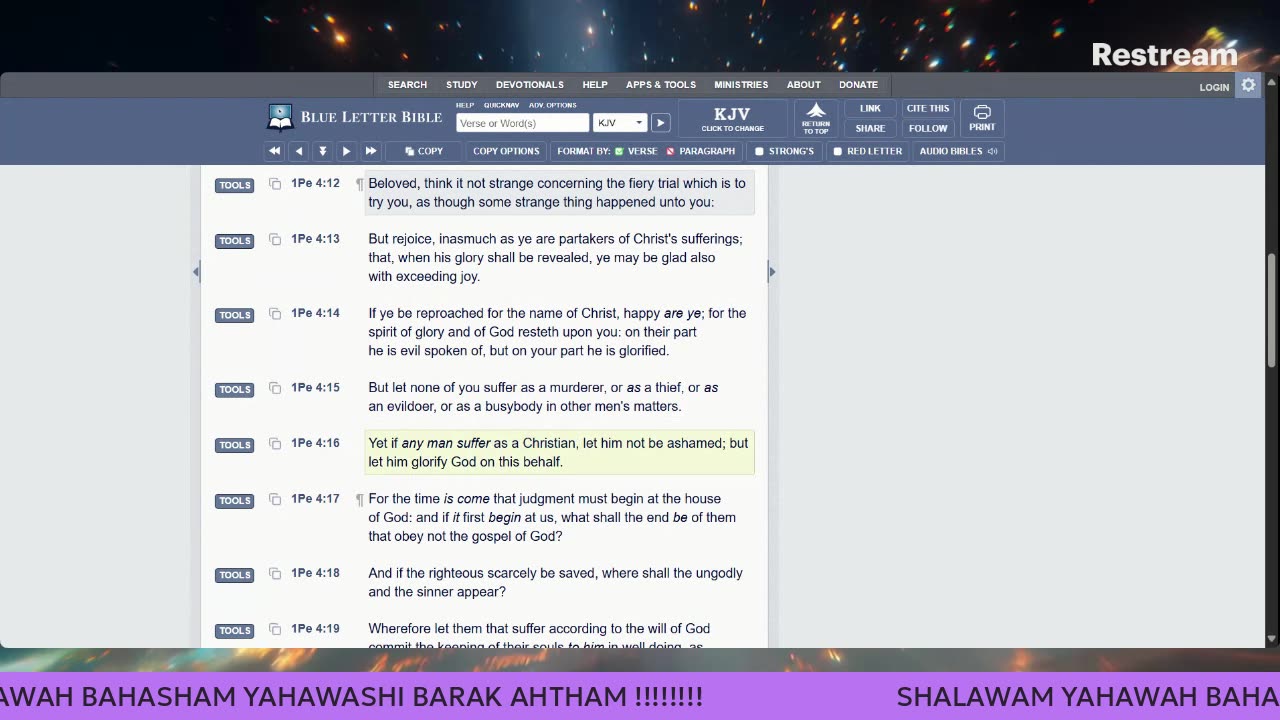Open Adv. Options link above search box
The image size is (1280, 720).
click(553, 105)
